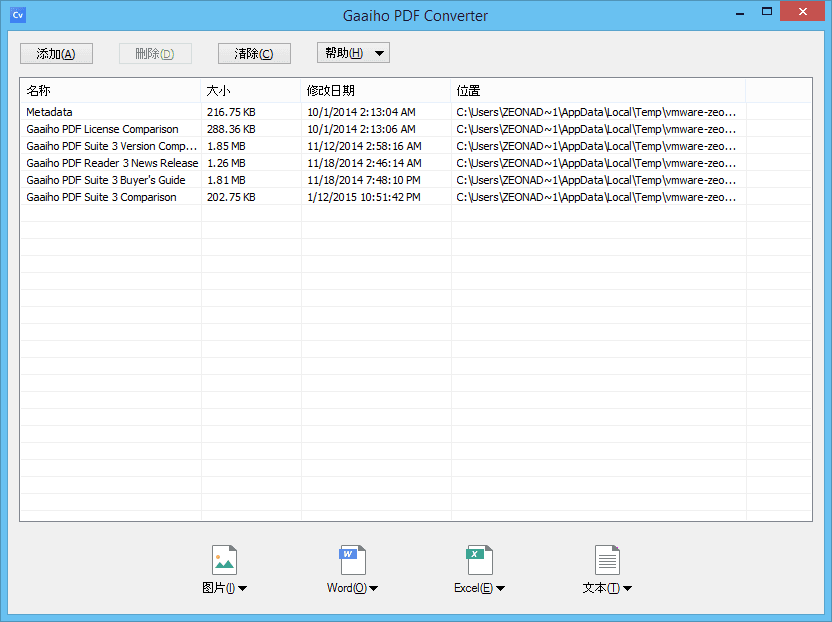Select Gaaiho PDF License Comparison file
The image size is (832, 622).
pyautogui.click(x=102, y=129)
